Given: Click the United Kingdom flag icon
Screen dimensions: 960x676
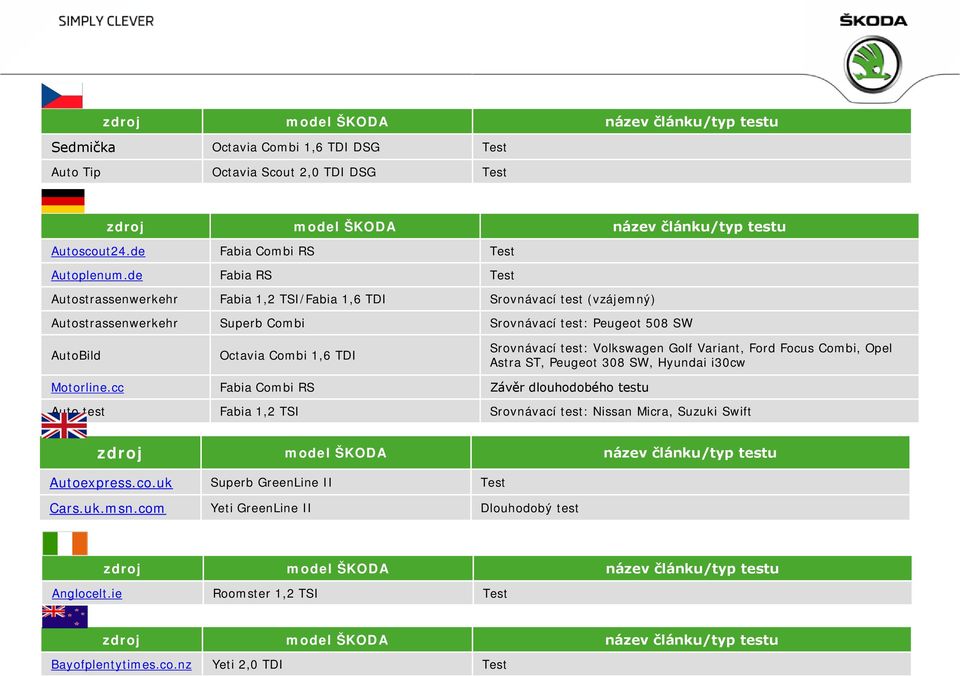Looking at the screenshot, I should point(64,425).
